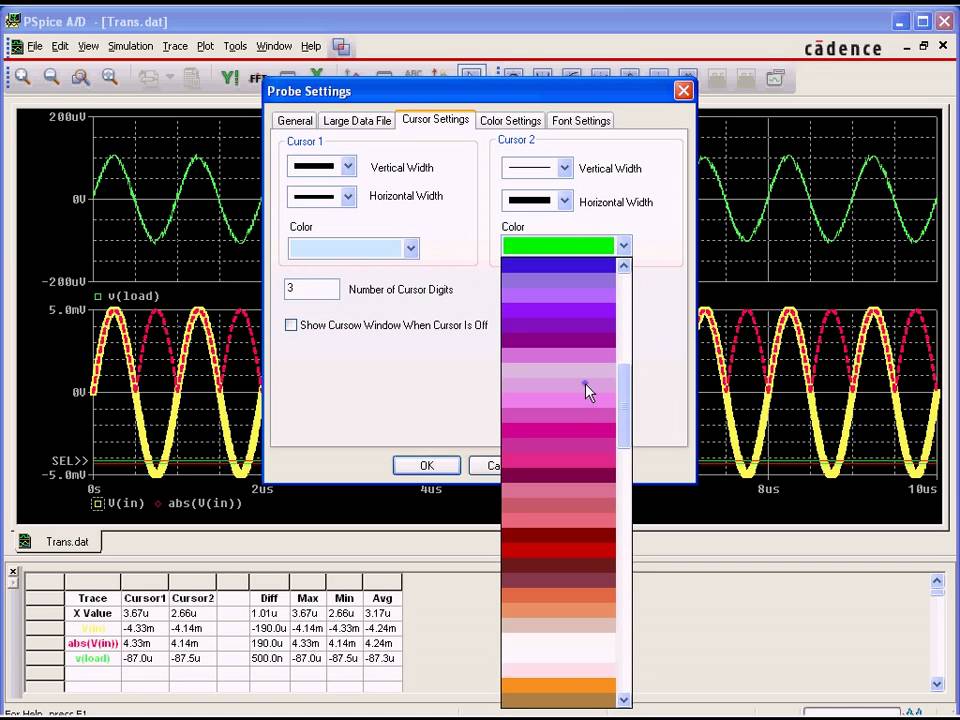
Task: Click the color list scrollbar thumb
Action: [623, 406]
